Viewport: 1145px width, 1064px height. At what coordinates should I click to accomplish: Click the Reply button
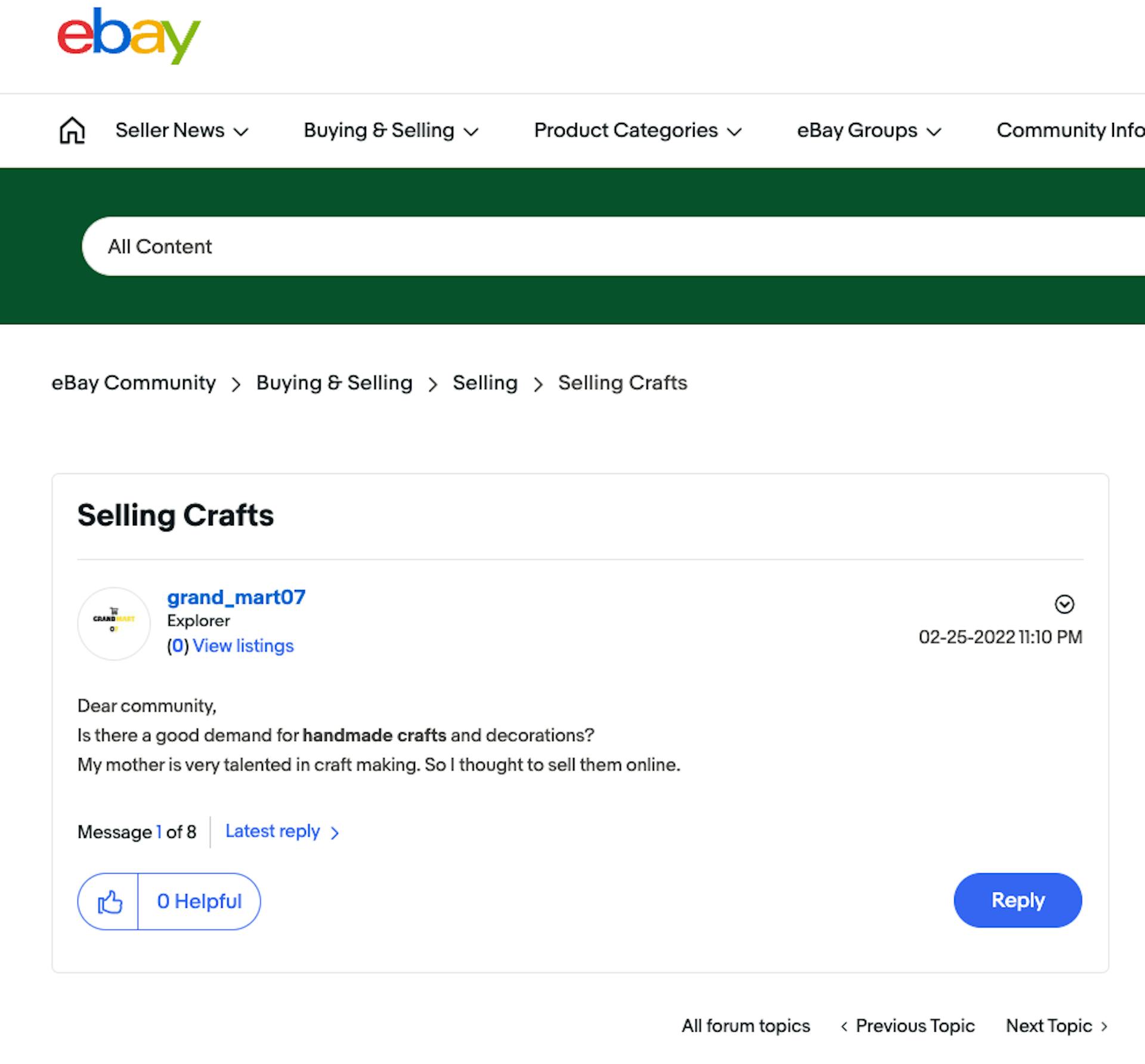tap(1017, 901)
